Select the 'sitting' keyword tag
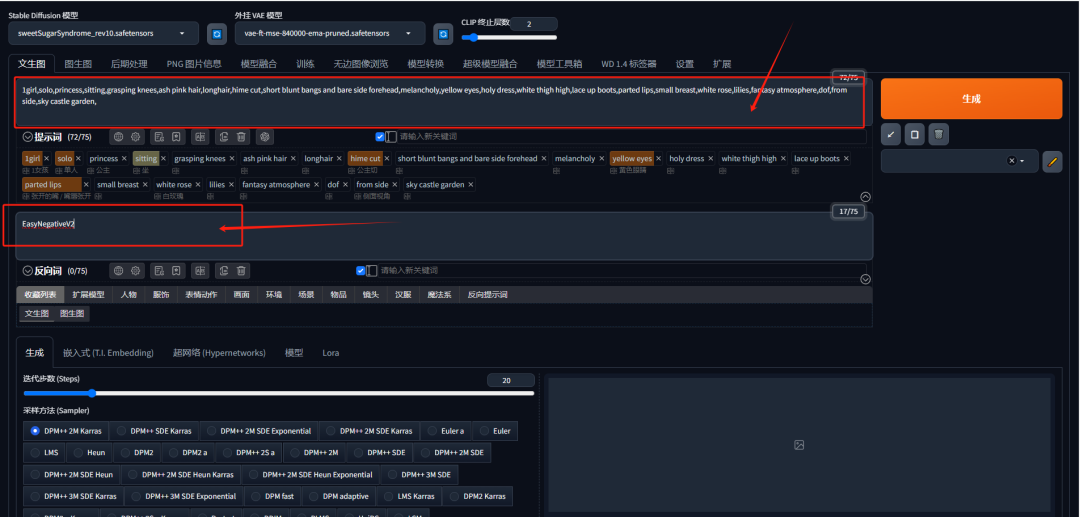The height and width of the screenshot is (517, 1080). 145,158
